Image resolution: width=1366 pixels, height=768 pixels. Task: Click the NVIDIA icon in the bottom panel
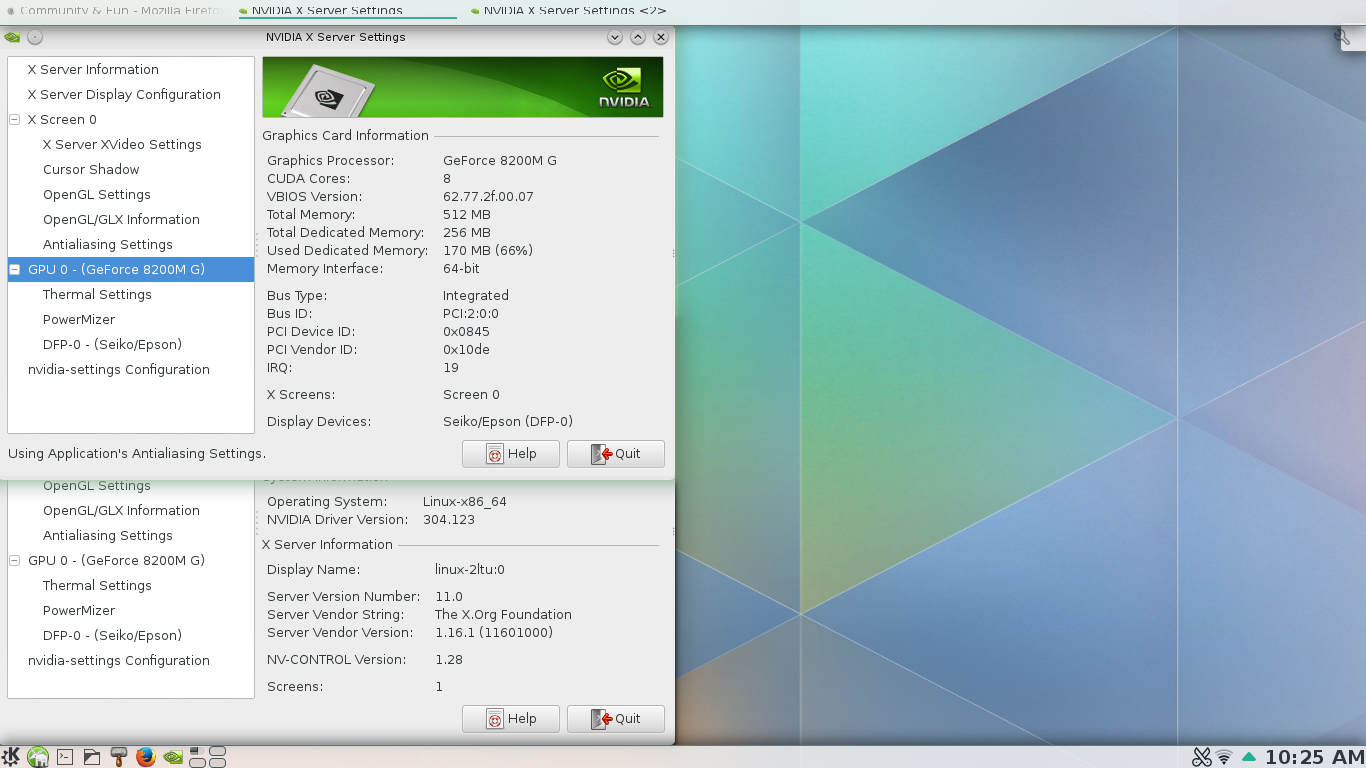pos(173,757)
